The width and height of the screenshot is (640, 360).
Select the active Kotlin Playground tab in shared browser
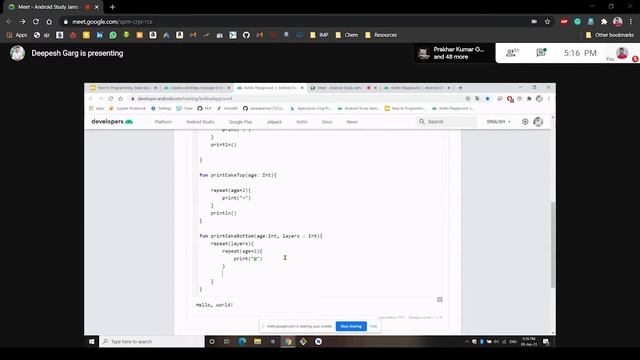270,88
